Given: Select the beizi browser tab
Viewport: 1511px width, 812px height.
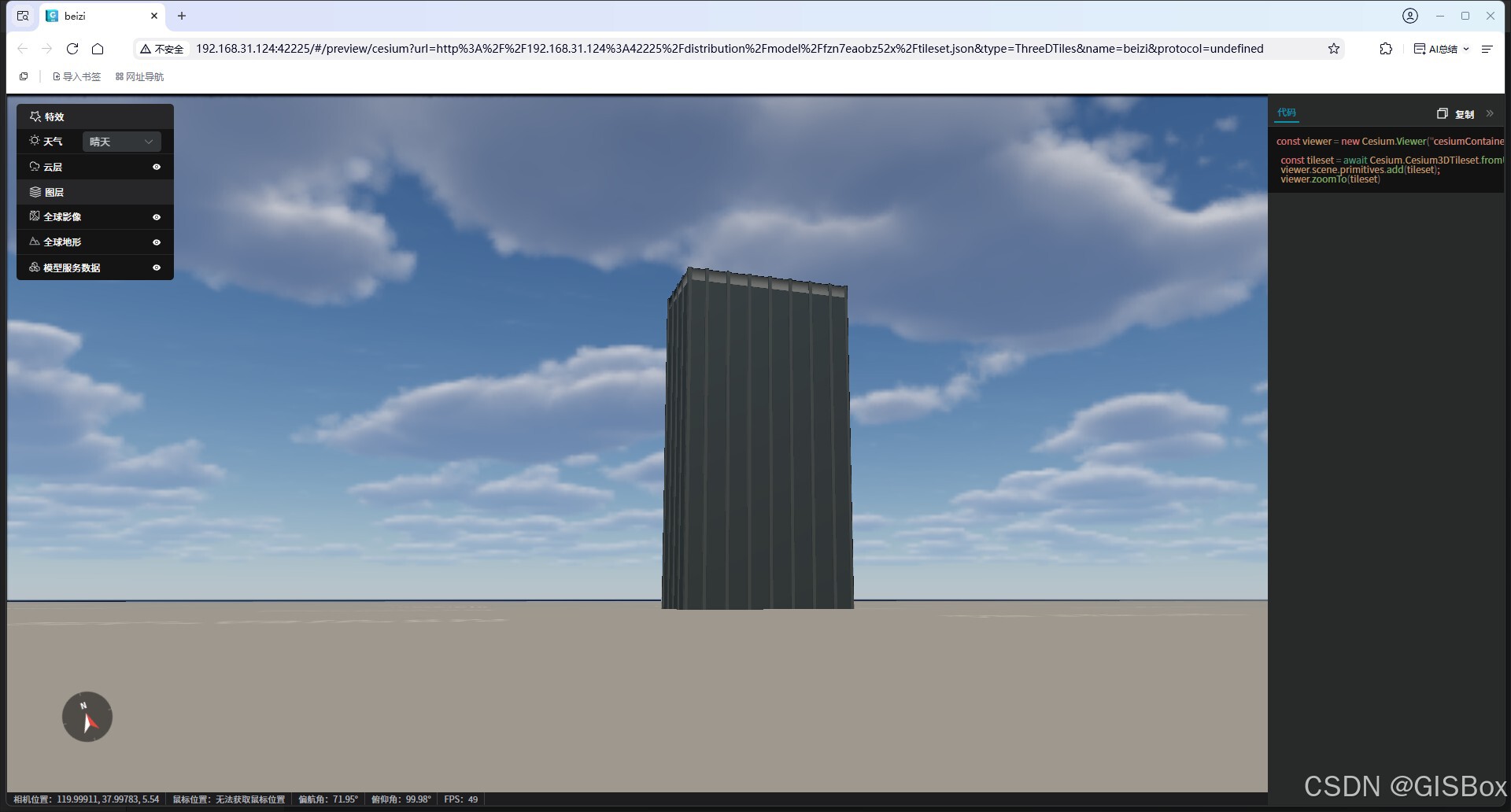Looking at the screenshot, I should tap(102, 16).
